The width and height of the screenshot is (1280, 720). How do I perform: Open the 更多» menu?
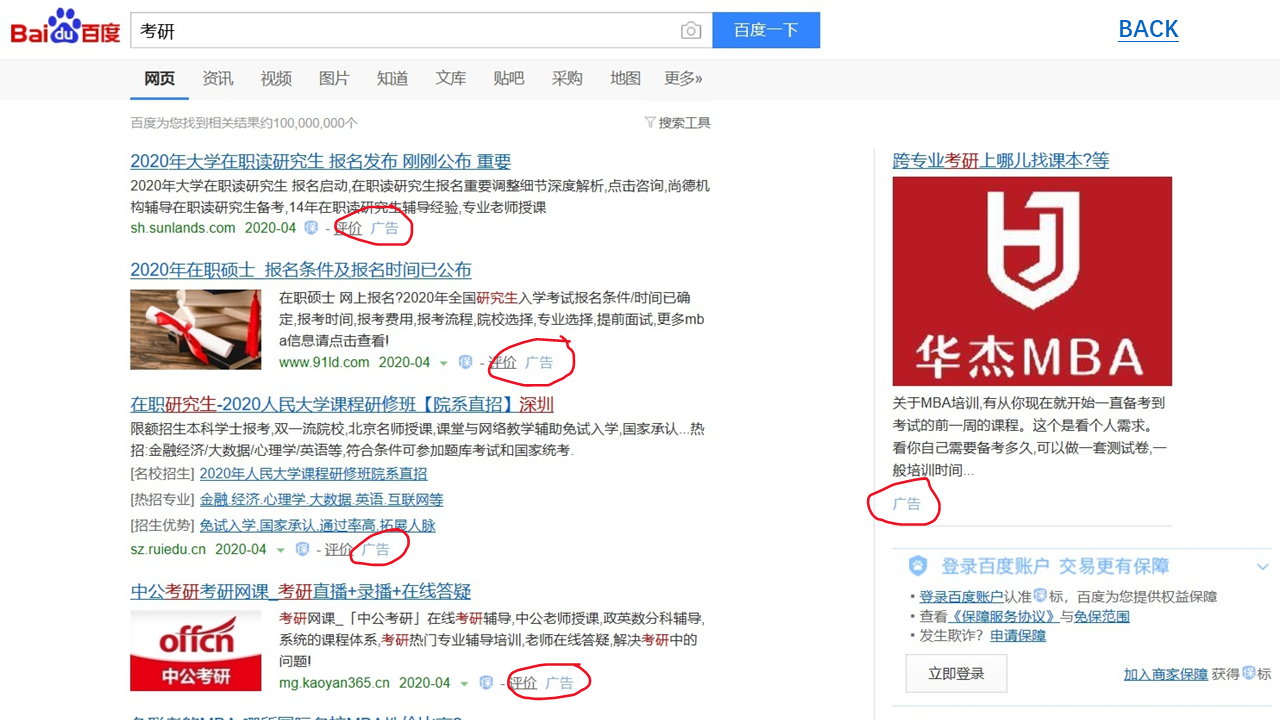683,78
